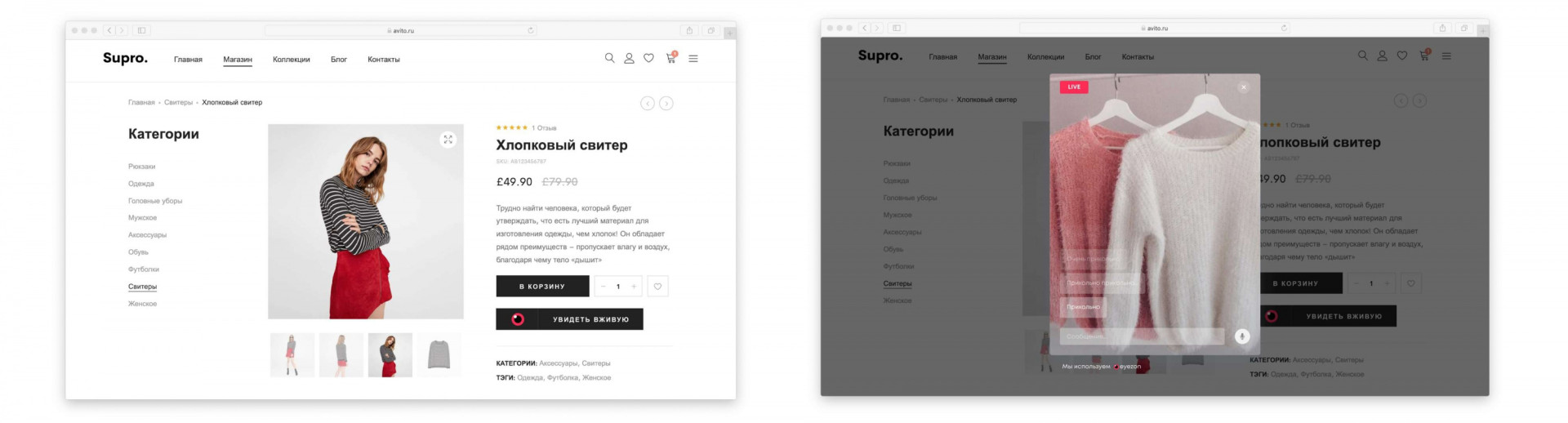This screenshot has height=423, width=1568.
Task: Reload page icon in left window address bar
Action: point(531,30)
